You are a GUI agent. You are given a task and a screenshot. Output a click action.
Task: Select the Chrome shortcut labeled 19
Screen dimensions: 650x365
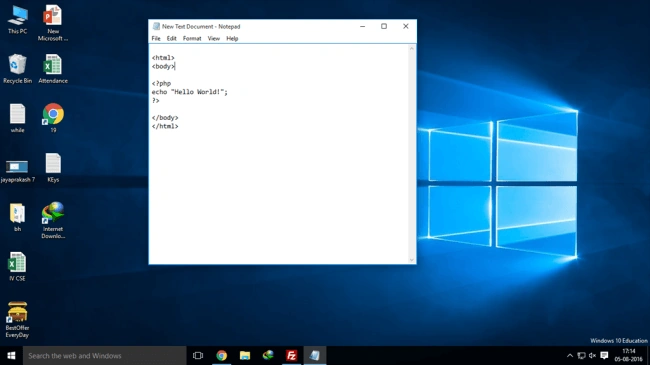click(53, 118)
